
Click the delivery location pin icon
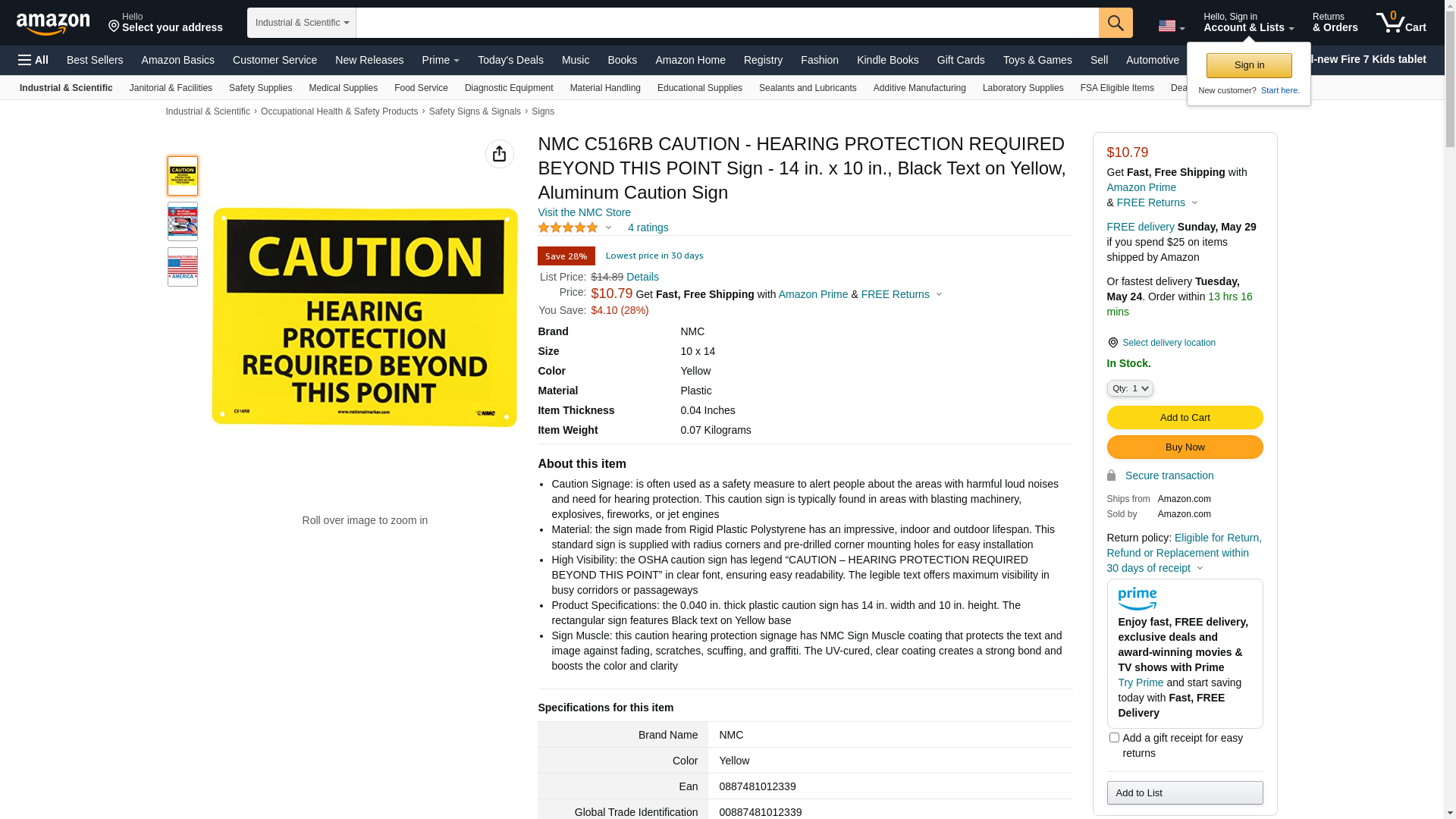pyautogui.click(x=1112, y=343)
